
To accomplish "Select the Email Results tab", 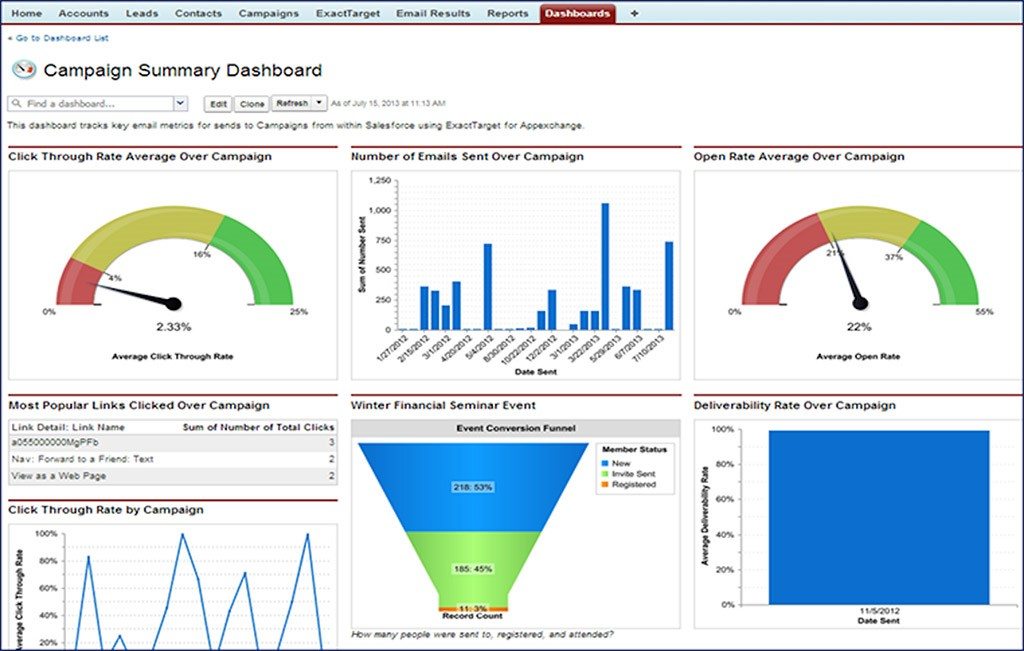I will [x=433, y=14].
